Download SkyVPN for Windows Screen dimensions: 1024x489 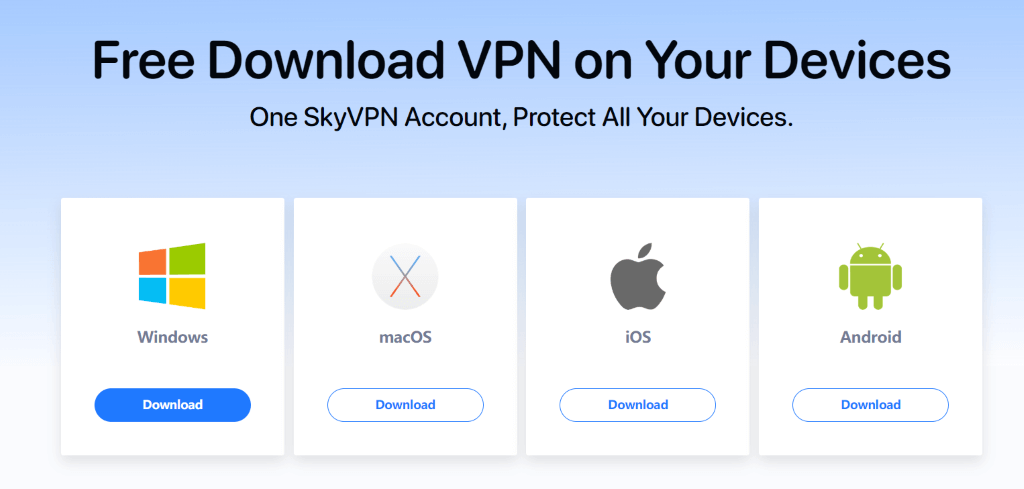(x=172, y=405)
